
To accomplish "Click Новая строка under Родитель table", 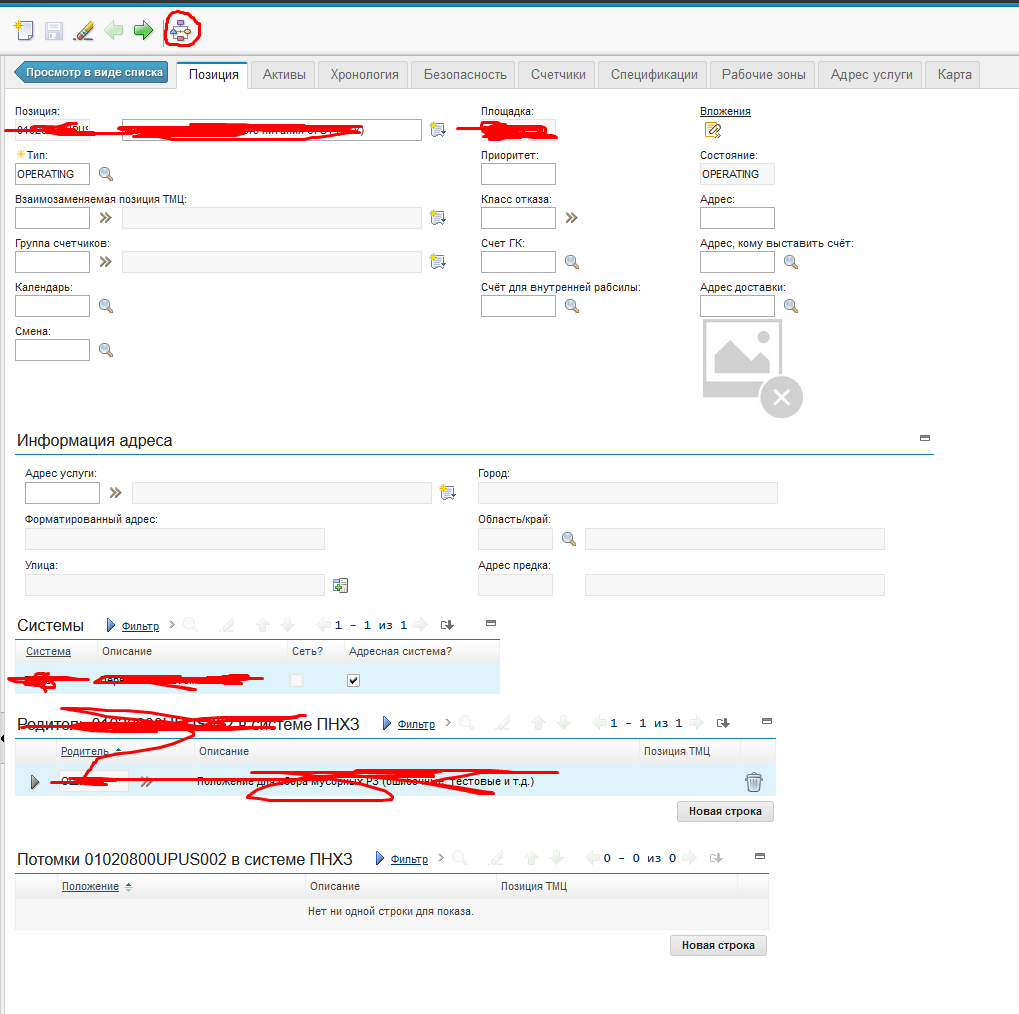I will pyautogui.click(x=725, y=811).
